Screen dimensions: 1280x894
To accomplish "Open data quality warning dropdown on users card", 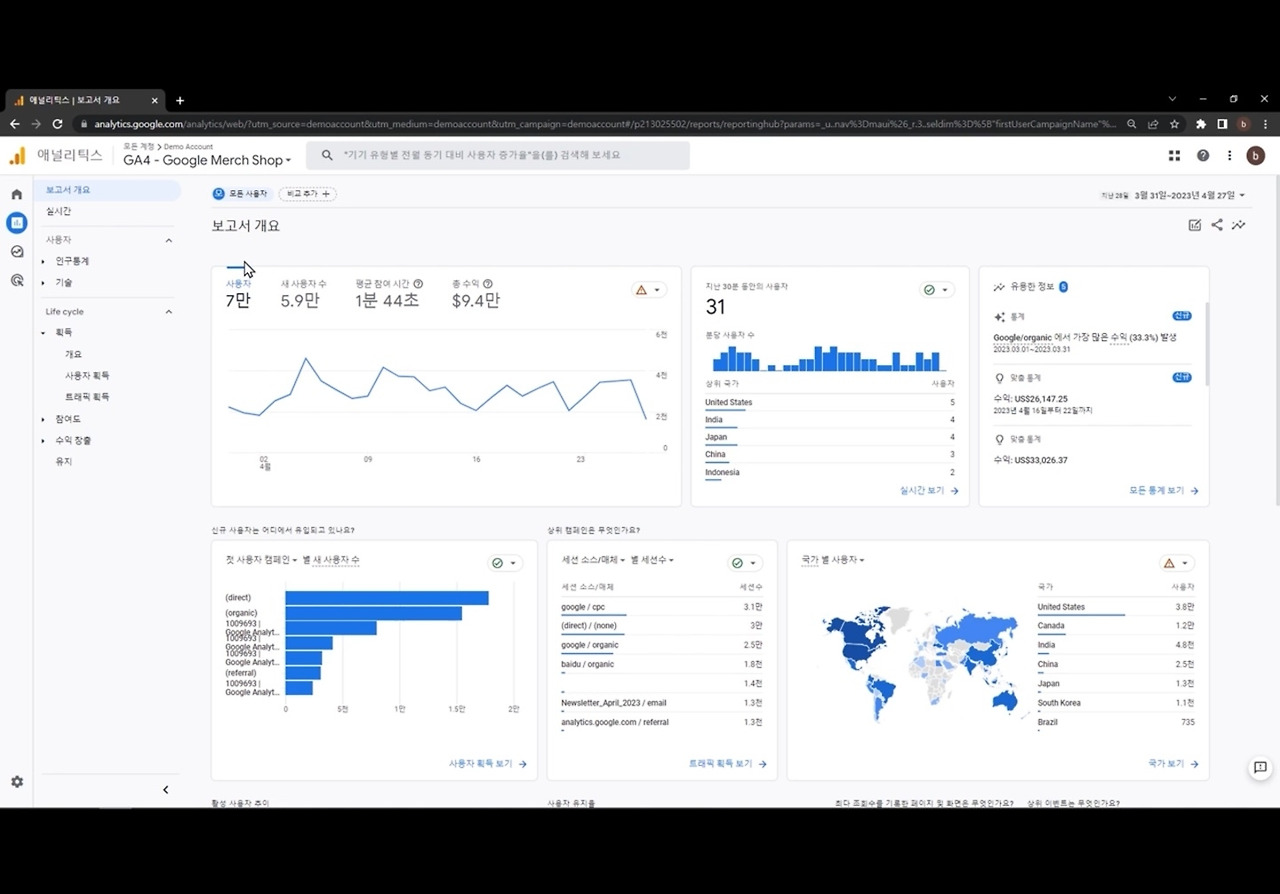I will coord(649,290).
